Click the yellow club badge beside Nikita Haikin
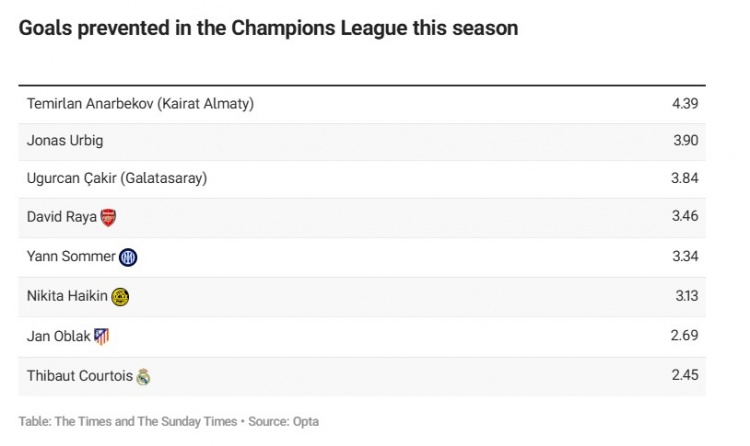Screen dimensions: 750x446 [x=121, y=297]
